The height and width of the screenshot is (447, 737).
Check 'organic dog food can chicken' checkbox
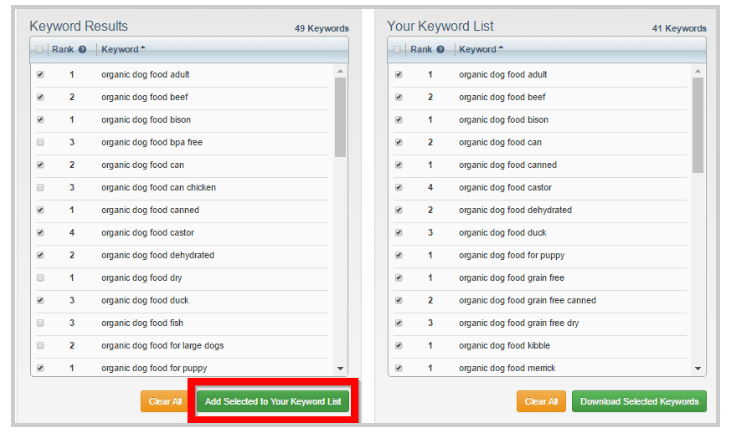pyautogui.click(x=40, y=187)
